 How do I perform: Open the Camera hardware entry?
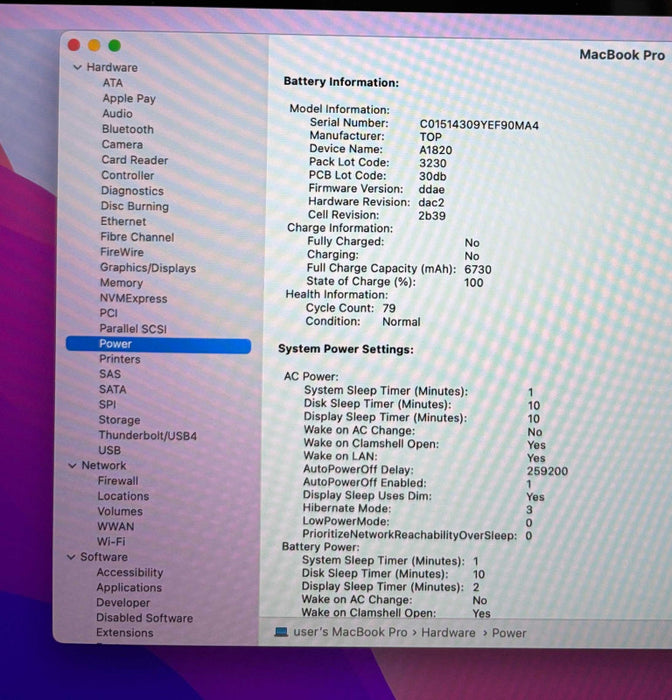(122, 145)
